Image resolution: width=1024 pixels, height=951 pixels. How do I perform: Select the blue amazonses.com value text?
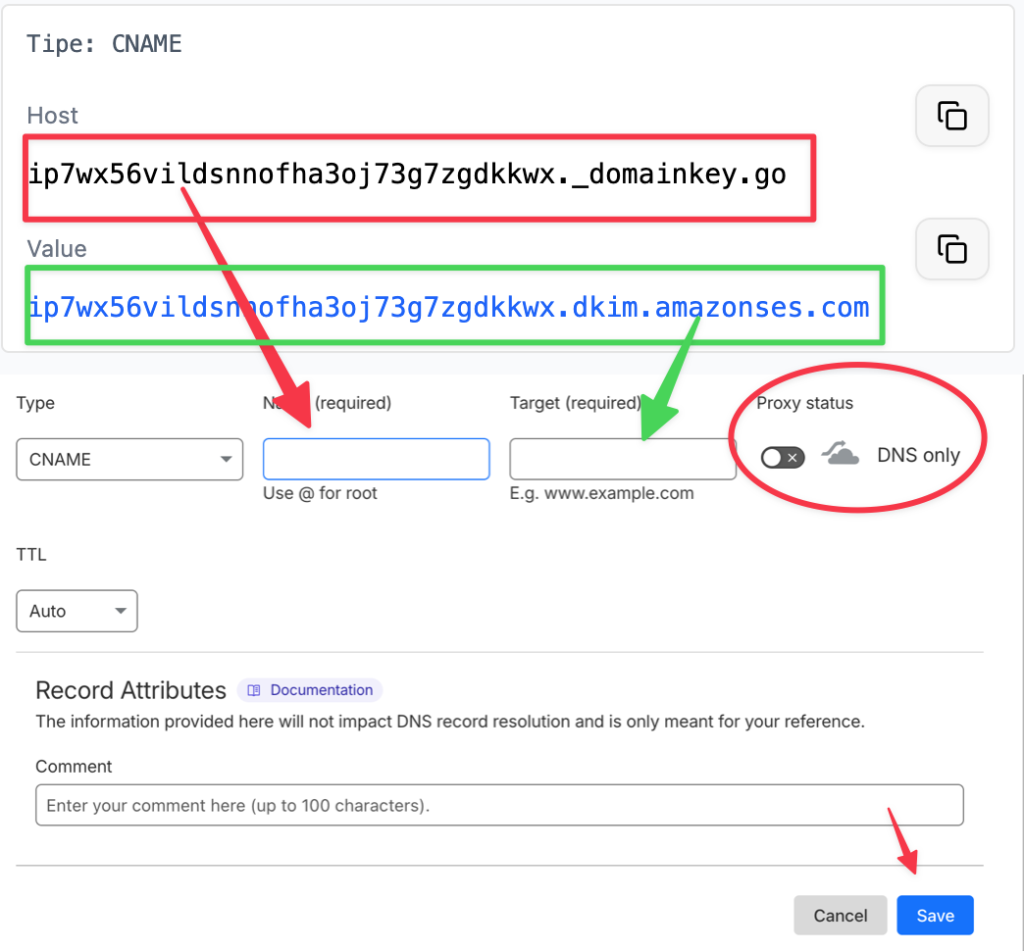(449, 307)
